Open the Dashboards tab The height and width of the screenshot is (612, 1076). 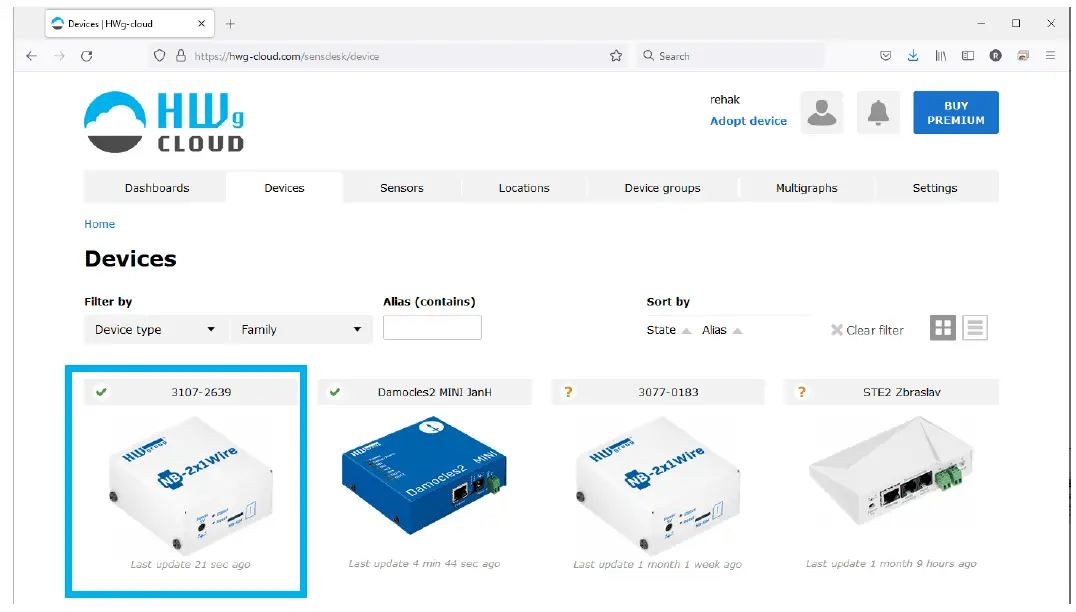pos(157,188)
